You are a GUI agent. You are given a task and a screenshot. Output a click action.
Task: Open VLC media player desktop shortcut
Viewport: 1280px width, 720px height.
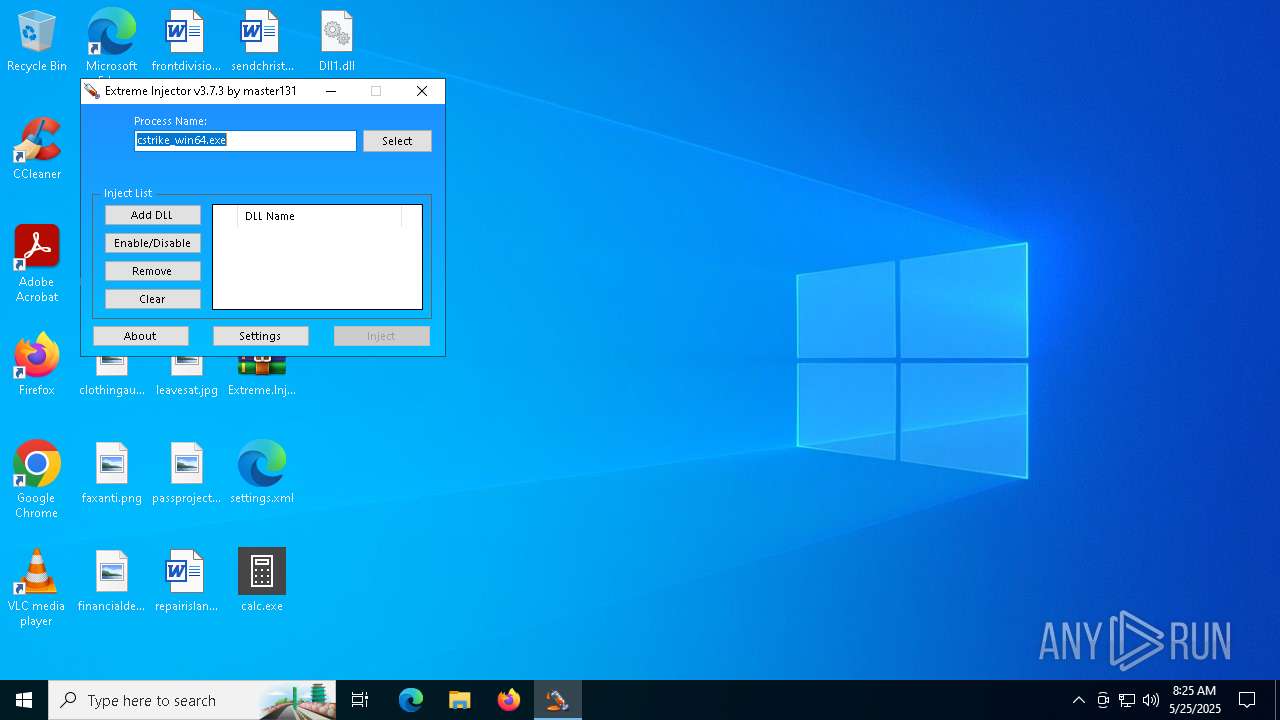(37, 588)
